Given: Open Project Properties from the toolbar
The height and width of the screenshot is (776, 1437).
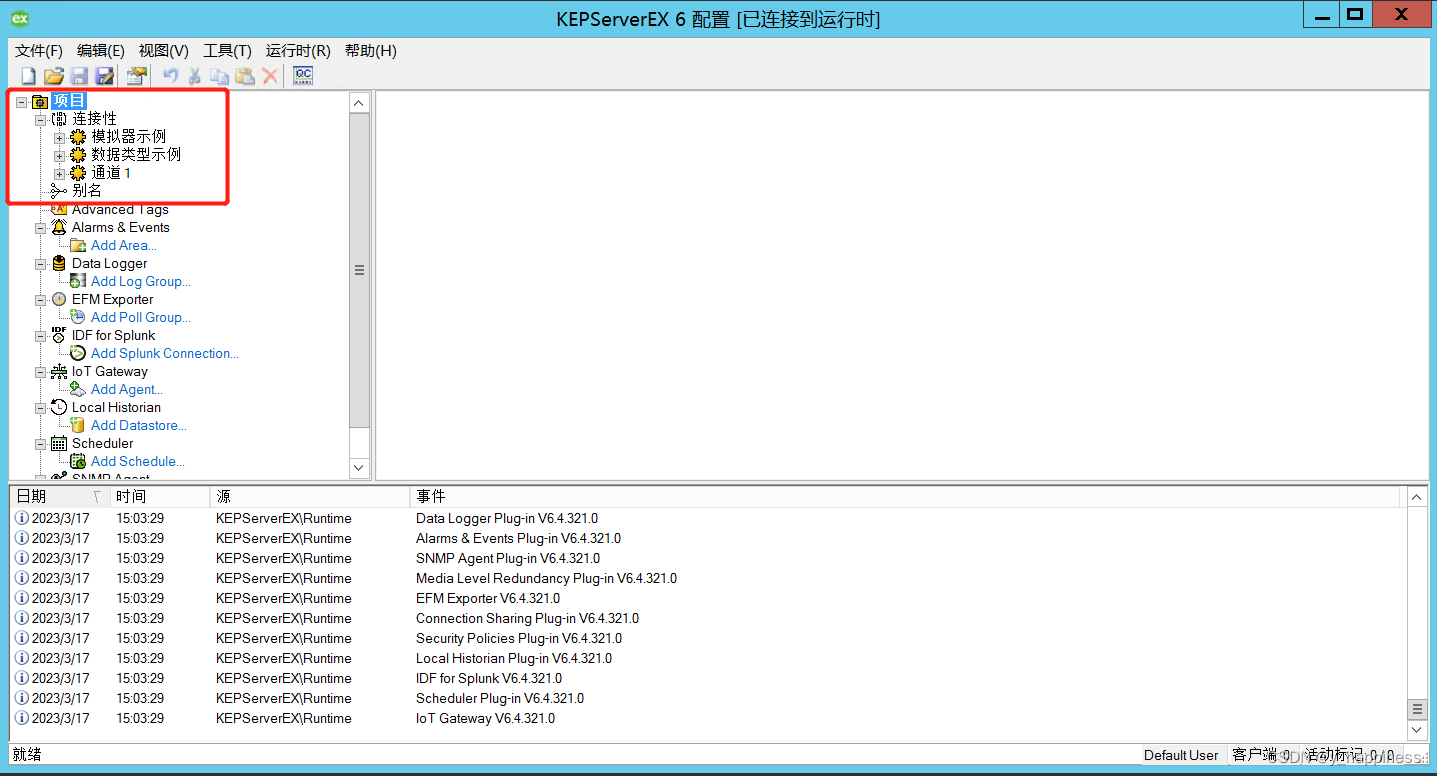Looking at the screenshot, I should click(x=137, y=76).
